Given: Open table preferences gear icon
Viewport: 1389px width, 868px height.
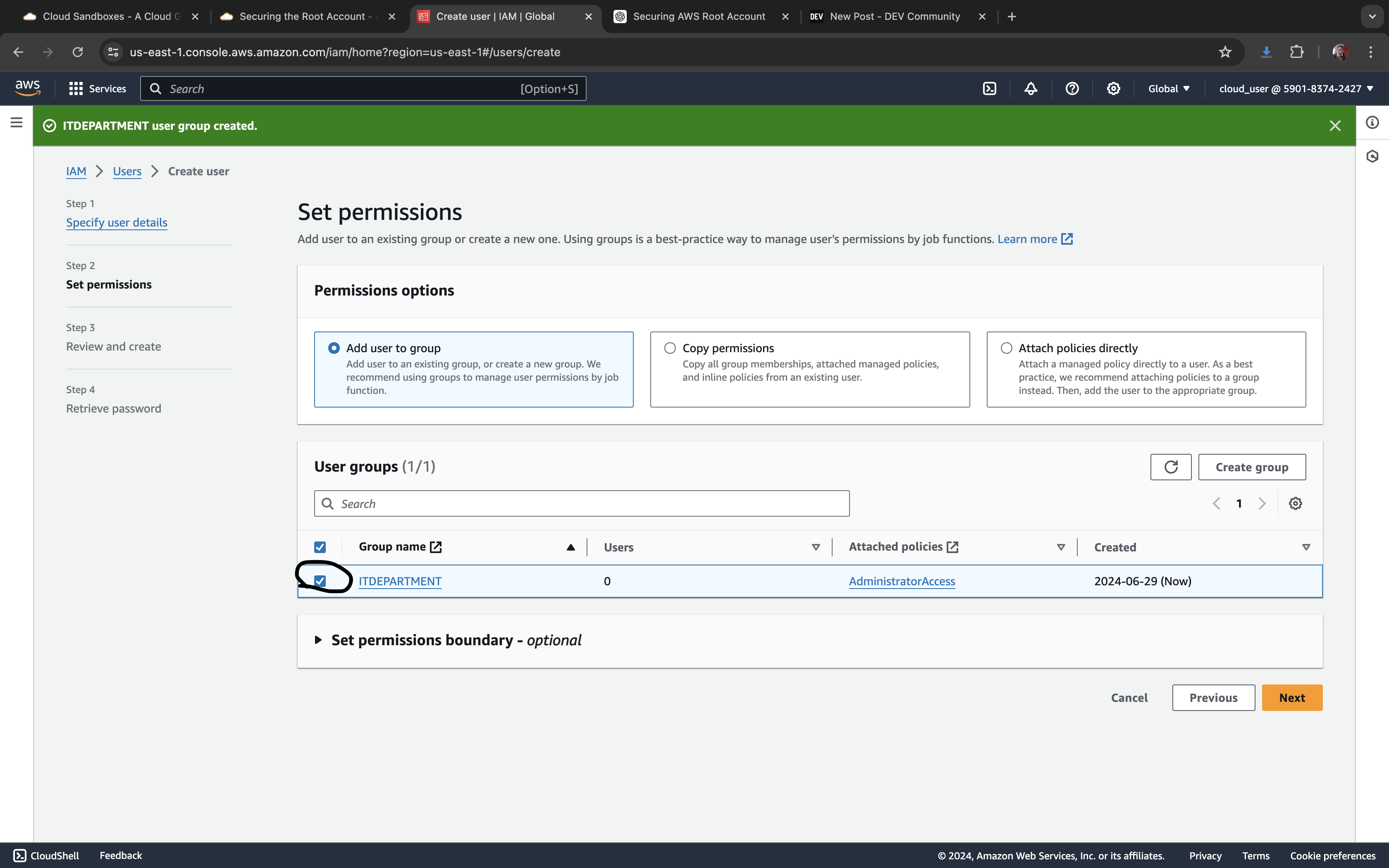Looking at the screenshot, I should tap(1295, 503).
